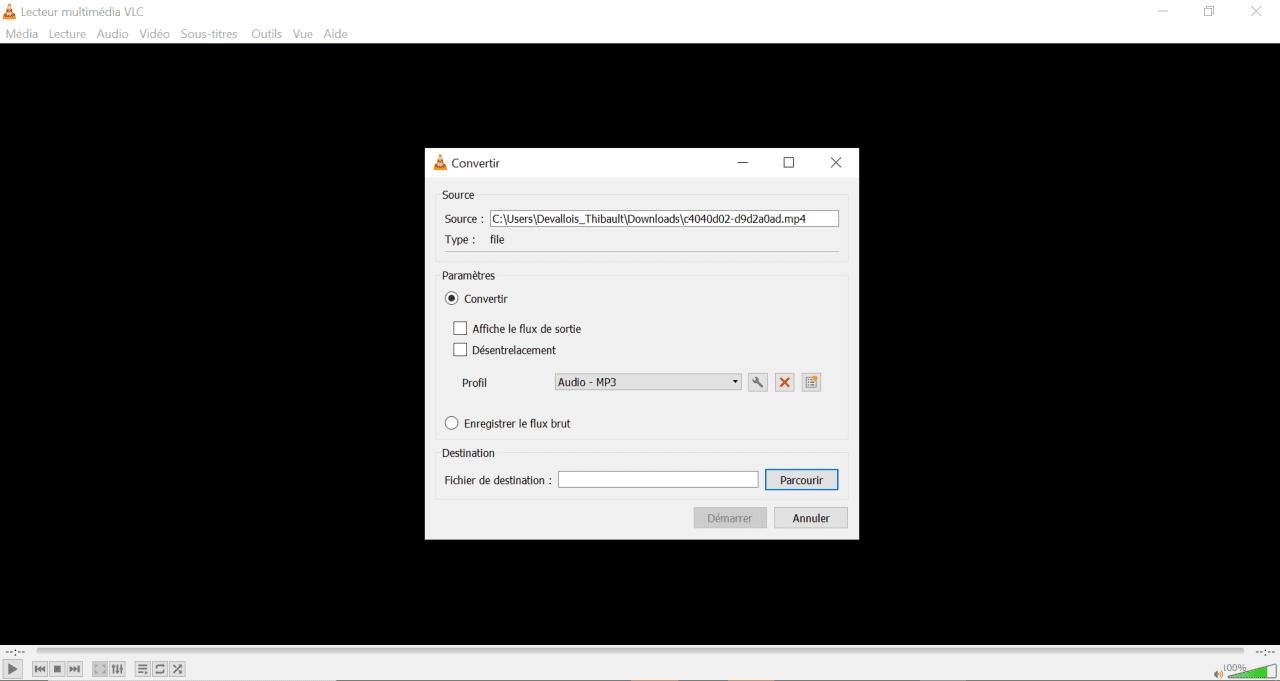
Task: Minimize the Convertir dialog
Action: click(743, 163)
